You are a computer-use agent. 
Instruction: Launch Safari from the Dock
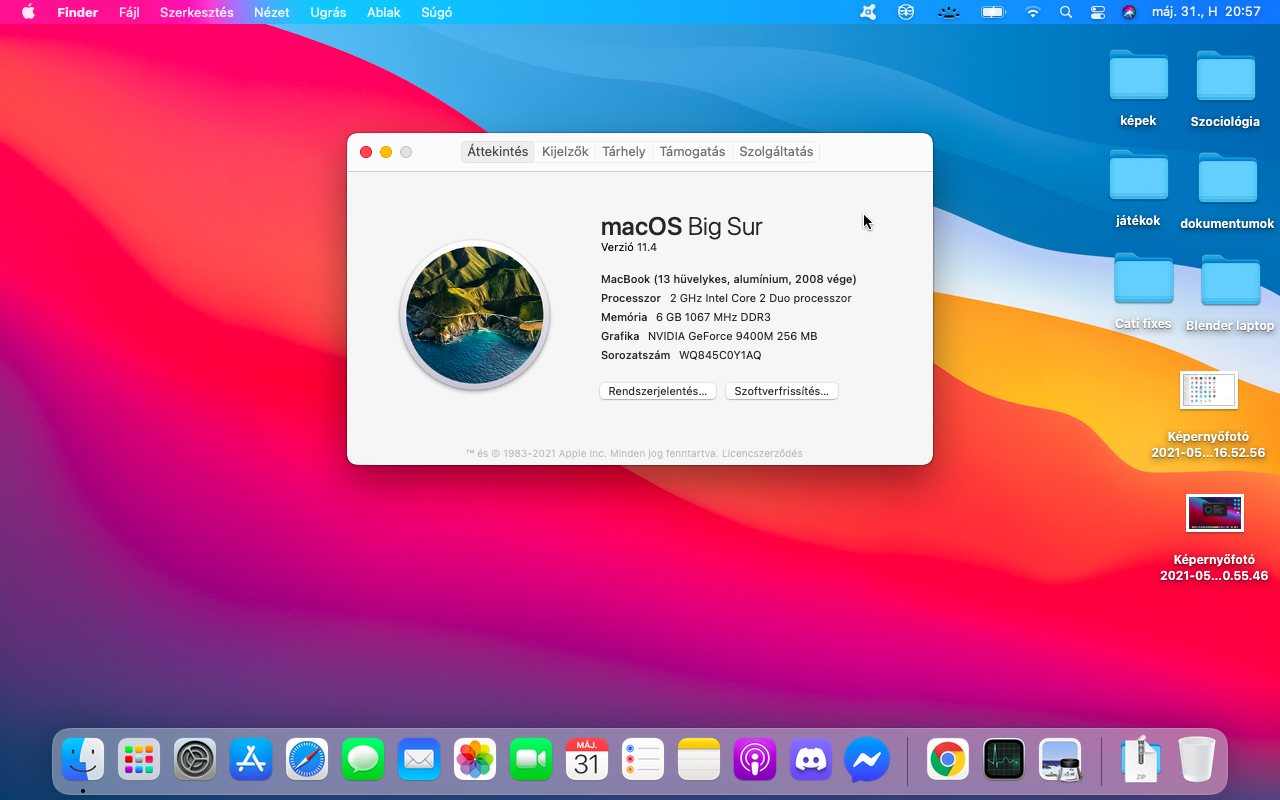[307, 760]
